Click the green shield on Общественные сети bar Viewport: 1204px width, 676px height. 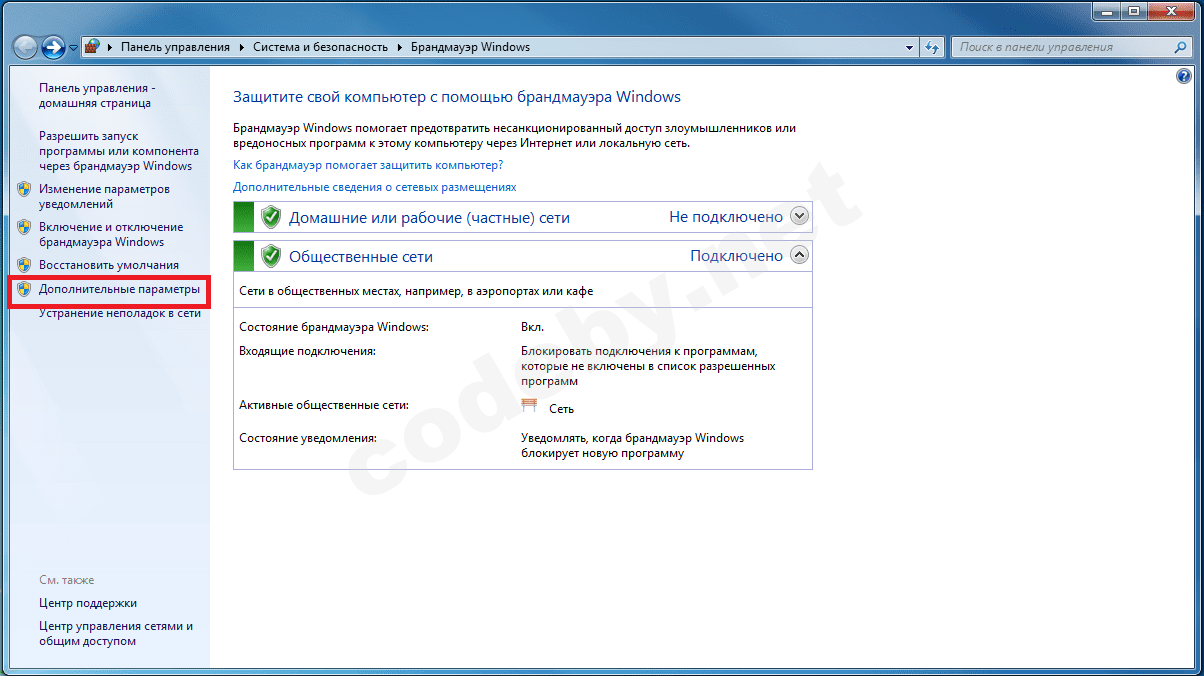tap(271, 255)
